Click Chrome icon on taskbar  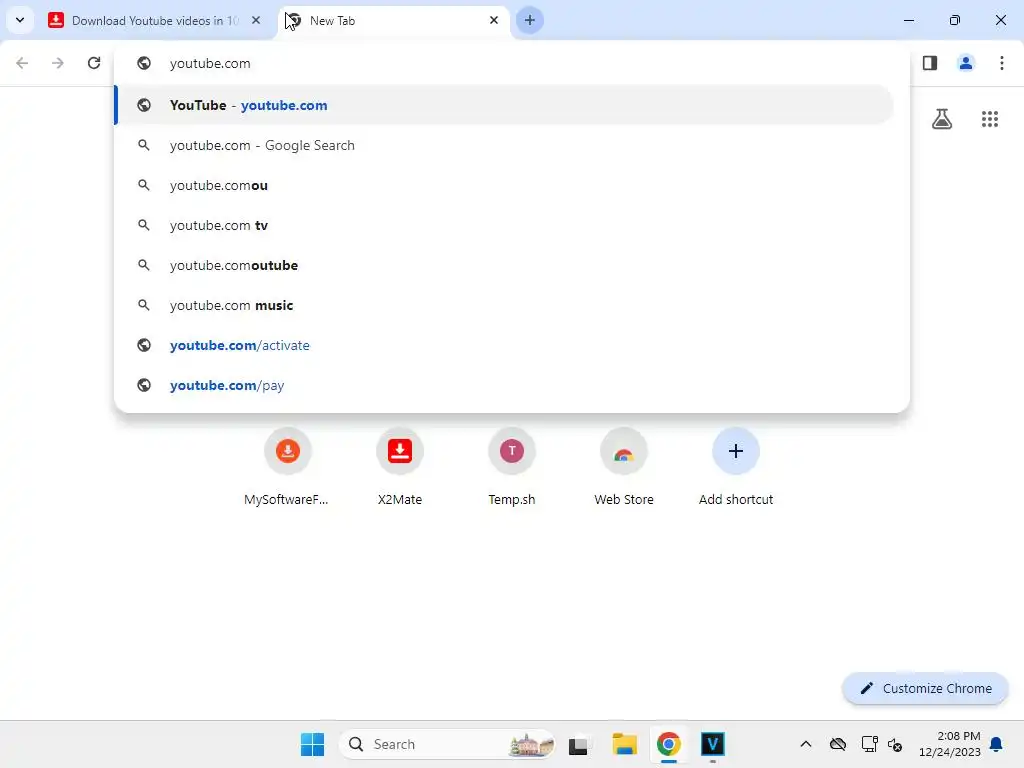[668, 744]
